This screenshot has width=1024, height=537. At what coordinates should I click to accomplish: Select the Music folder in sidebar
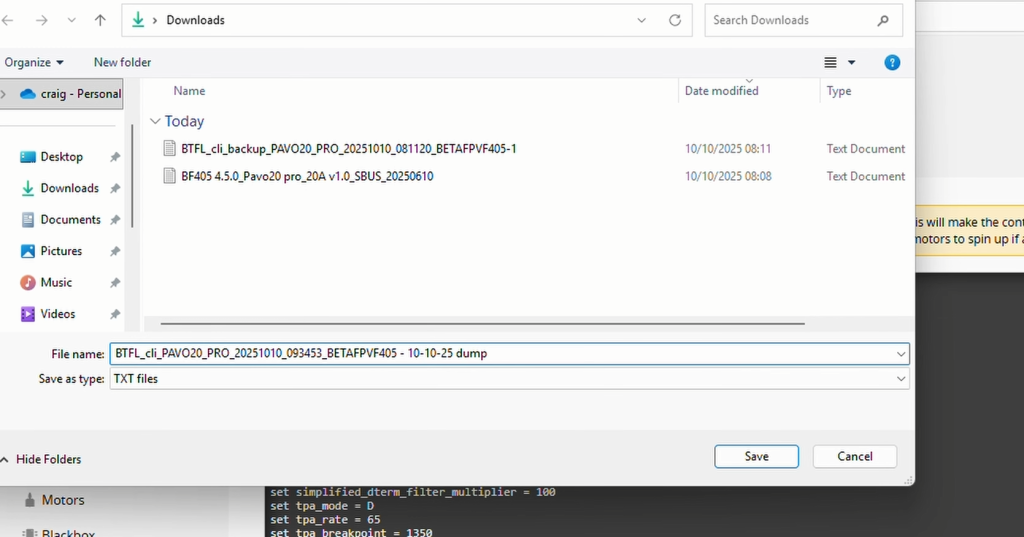tap(56, 283)
